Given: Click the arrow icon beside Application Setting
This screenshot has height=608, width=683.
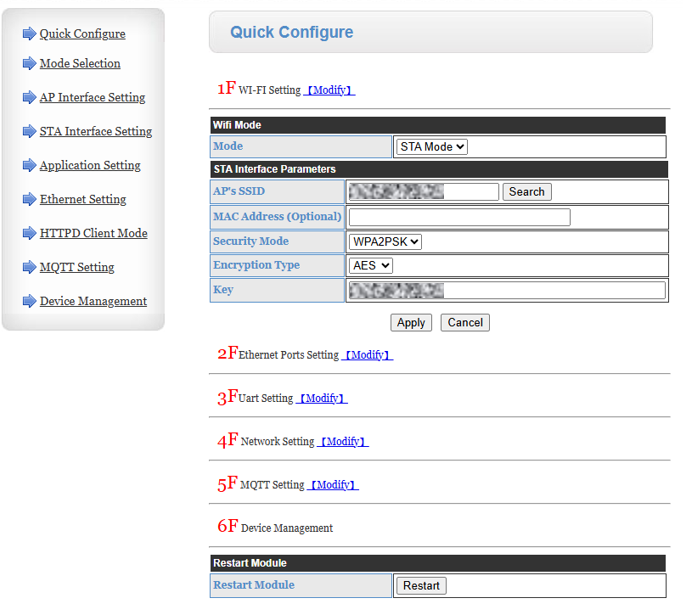Looking at the screenshot, I should tap(29, 165).
